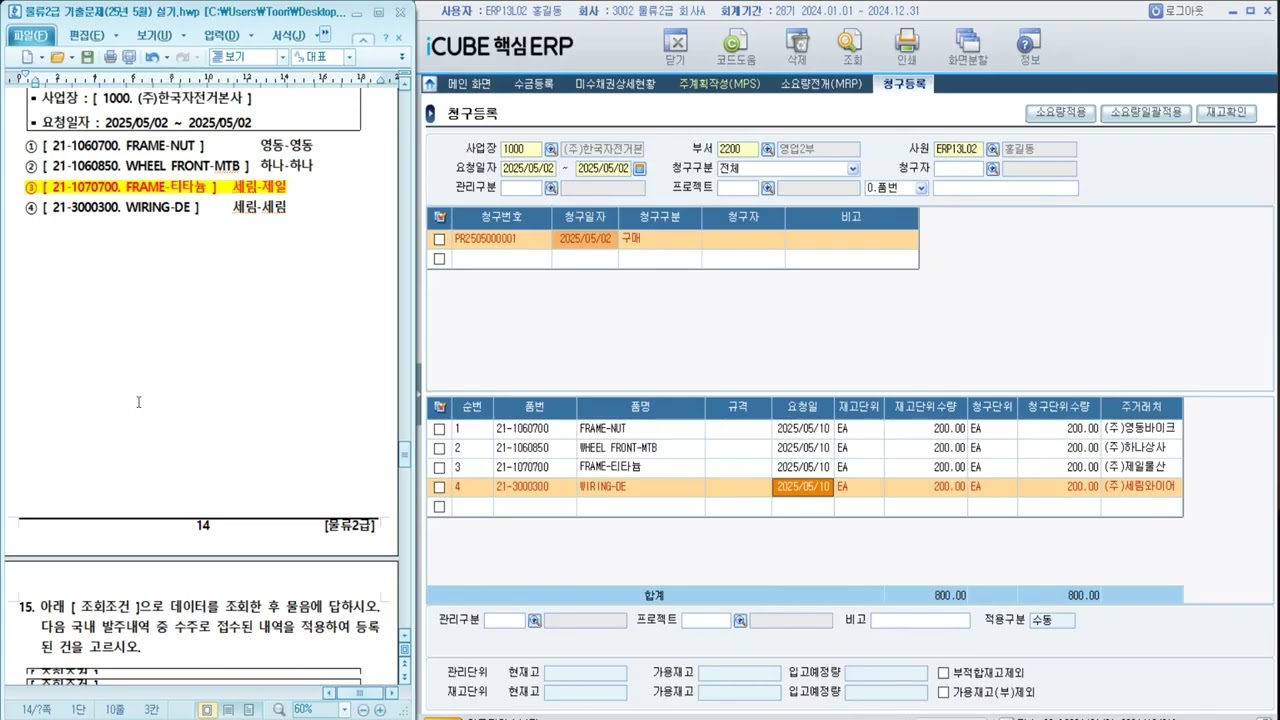
Task: Open lookup icon next to 사업장 field
Action: point(551,149)
